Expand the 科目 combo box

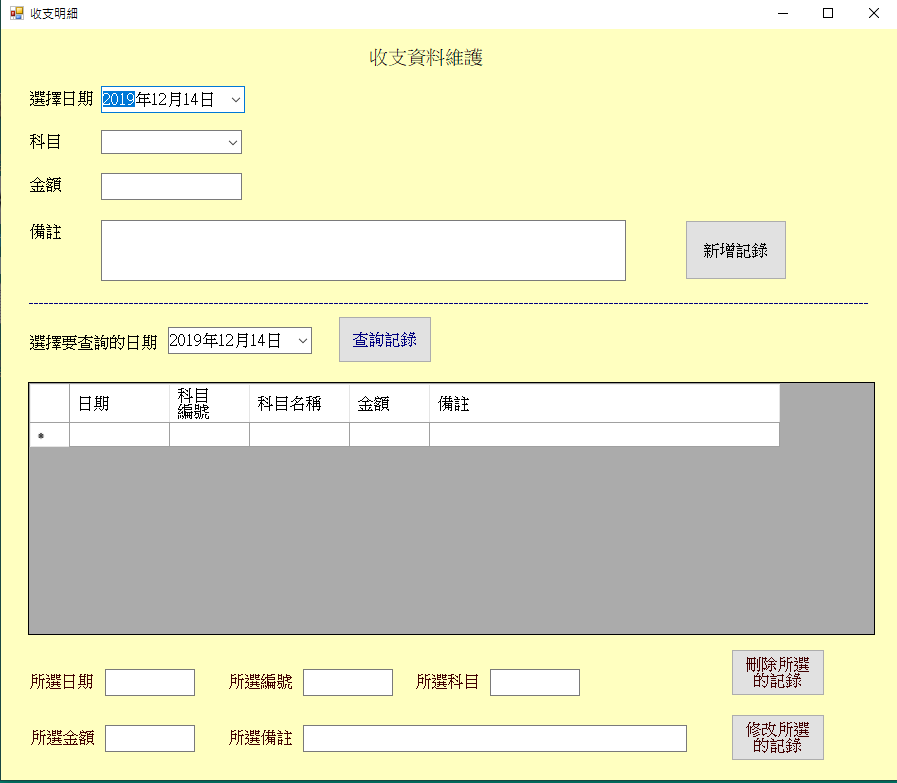(x=232, y=142)
